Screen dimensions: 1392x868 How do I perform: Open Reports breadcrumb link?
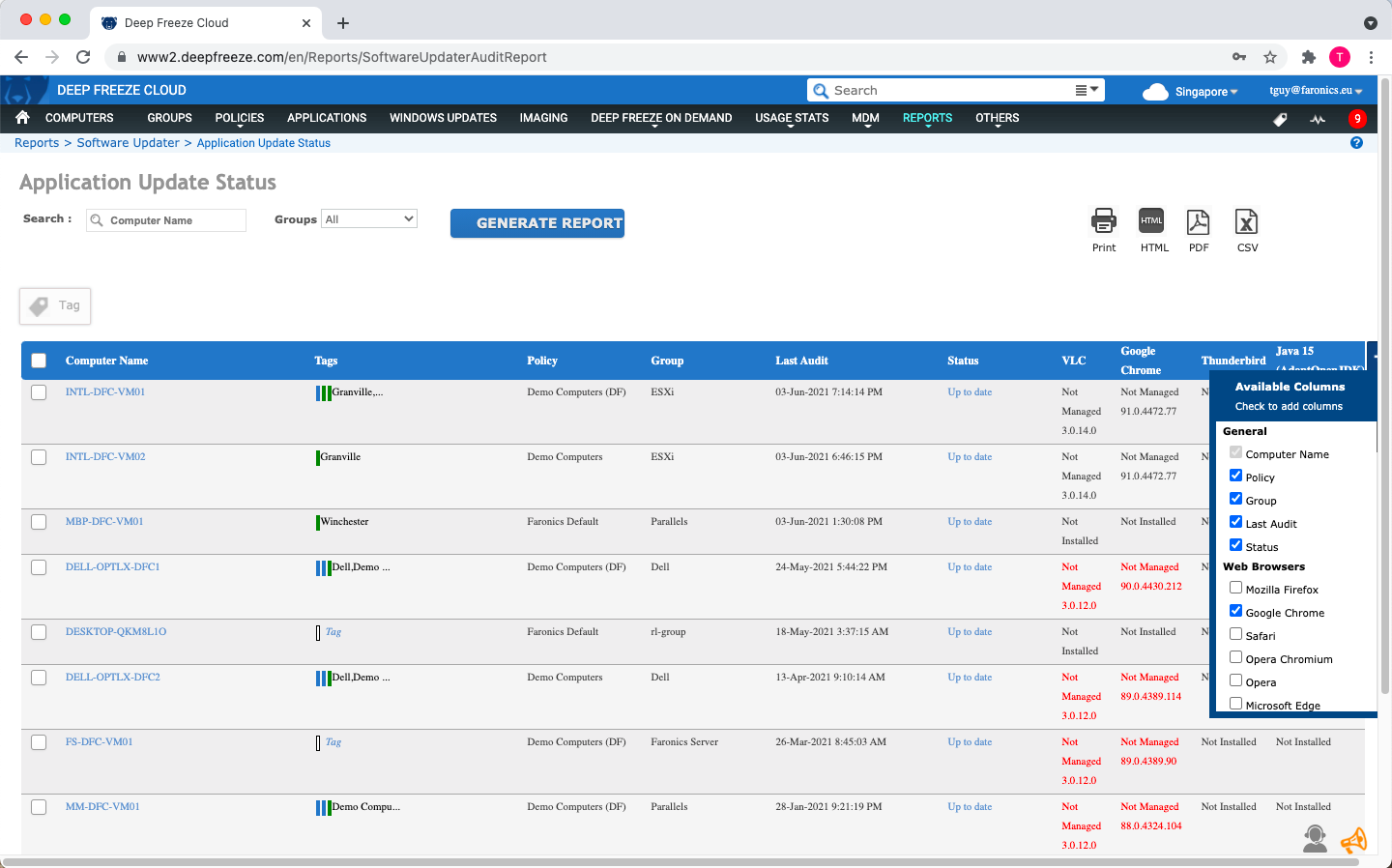(37, 143)
